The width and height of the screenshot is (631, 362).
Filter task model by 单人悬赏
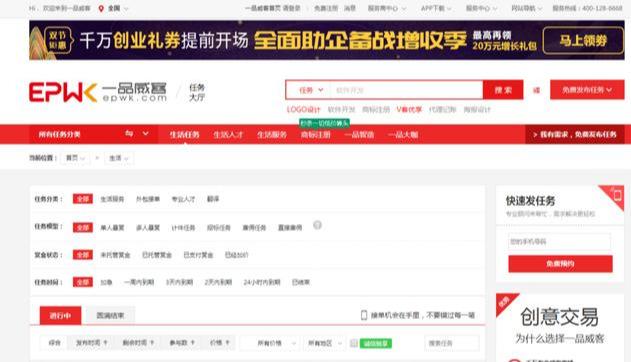tap(112, 228)
